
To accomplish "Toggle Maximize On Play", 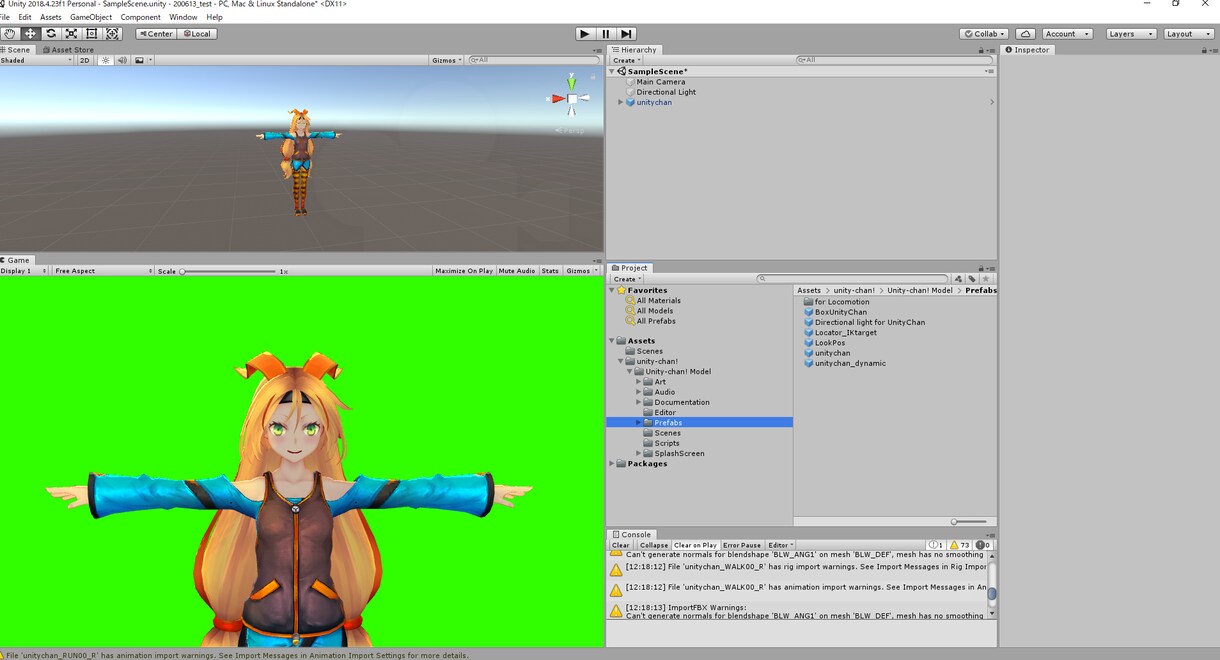I will (x=464, y=271).
